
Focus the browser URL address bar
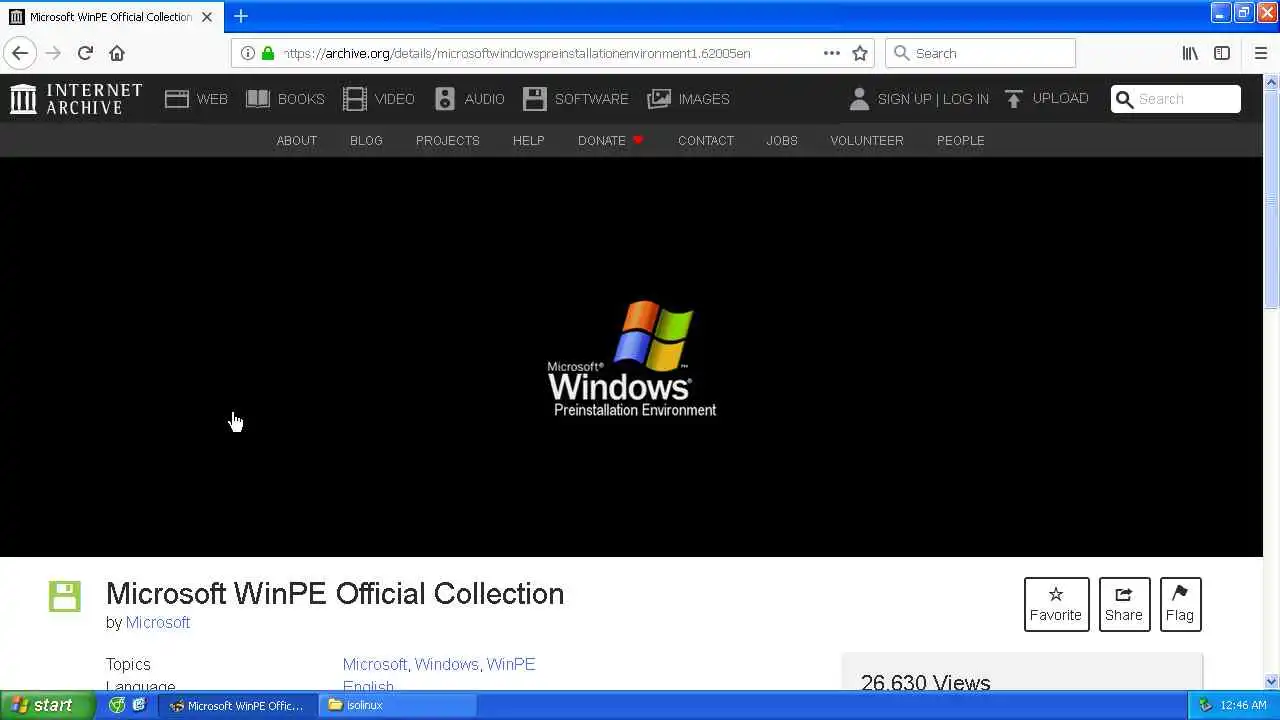pos(550,53)
